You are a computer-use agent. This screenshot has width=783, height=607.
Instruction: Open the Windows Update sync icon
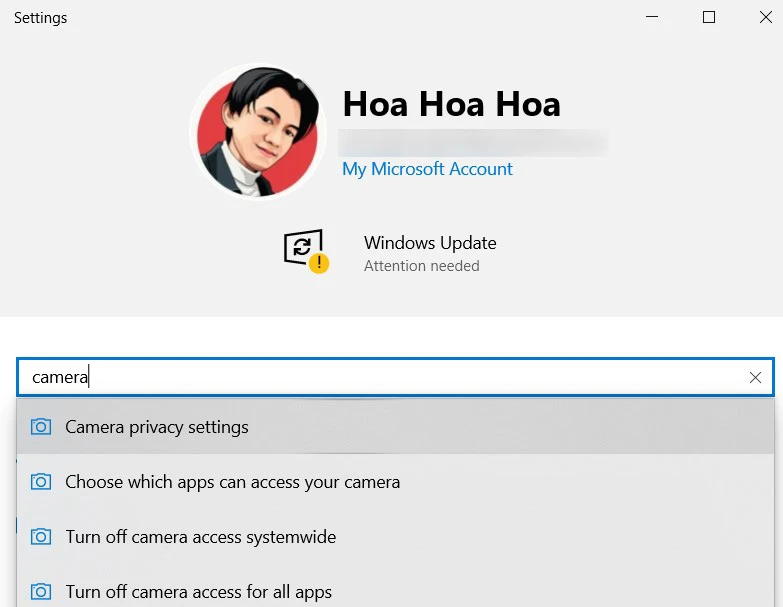pos(303,247)
